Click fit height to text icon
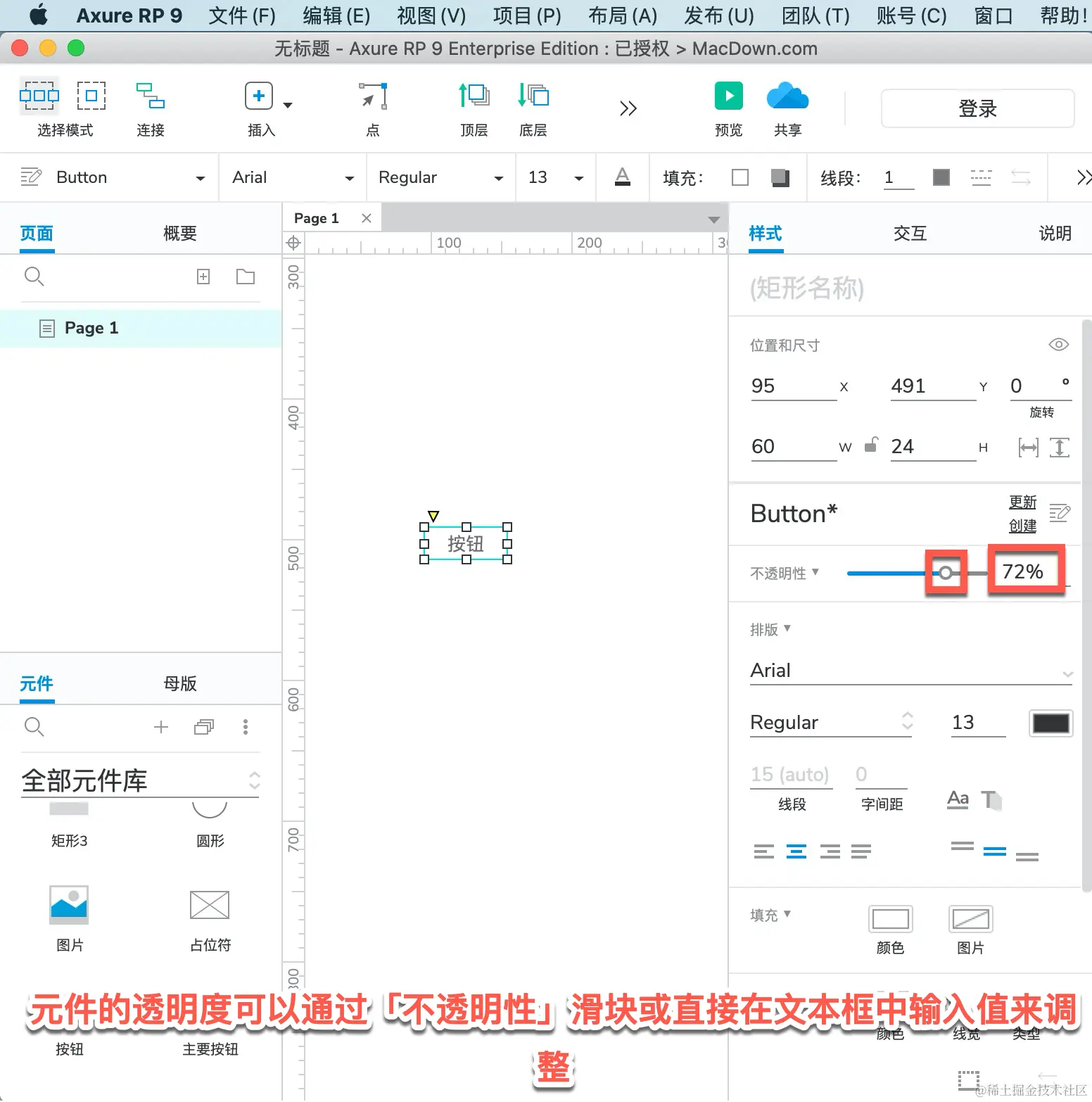This screenshot has height=1102, width=1092. pos(1060,448)
